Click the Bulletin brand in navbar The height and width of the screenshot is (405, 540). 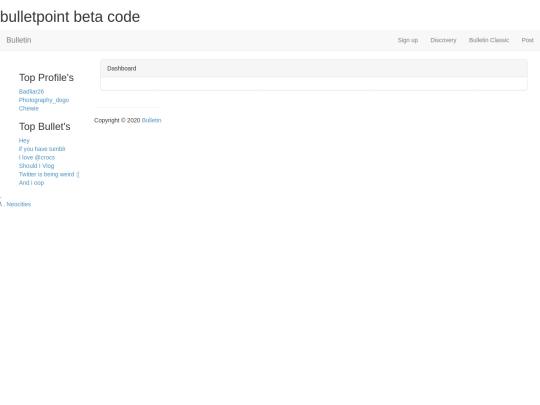tap(19, 40)
